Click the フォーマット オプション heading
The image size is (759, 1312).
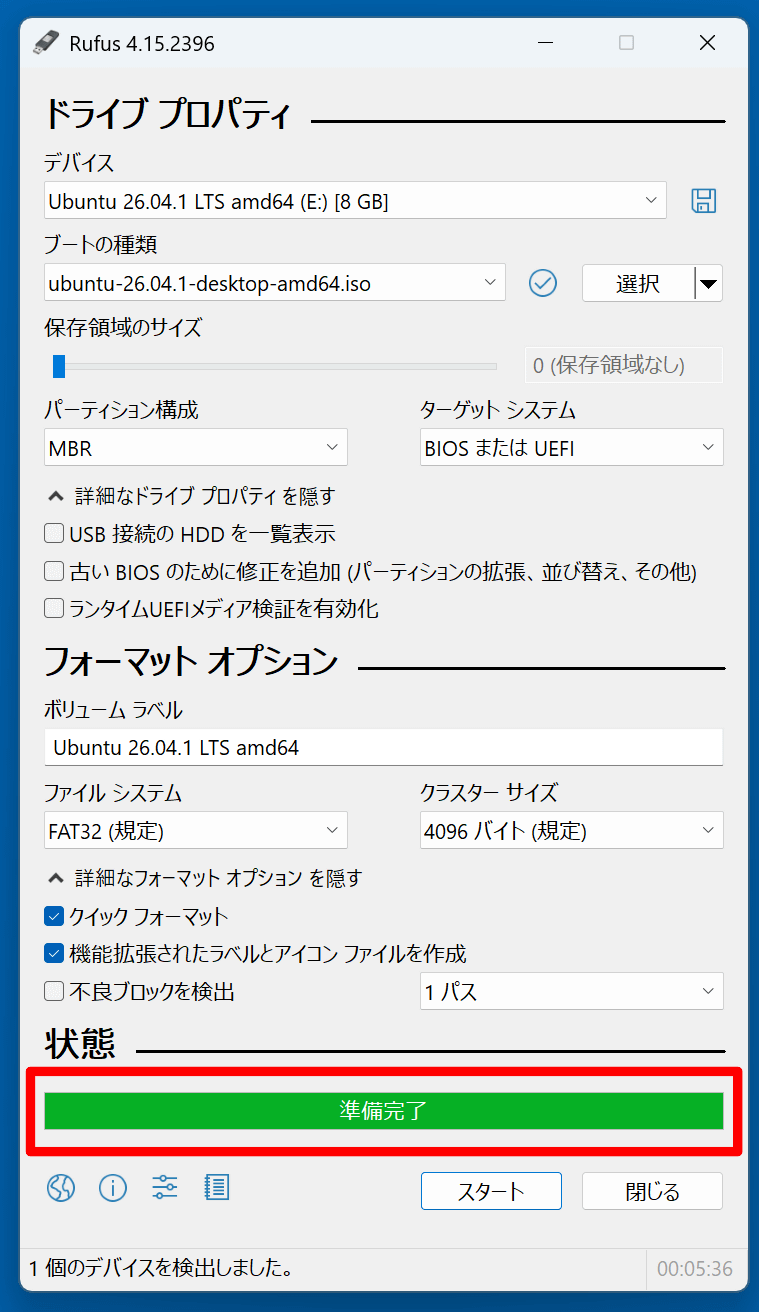click(x=191, y=660)
